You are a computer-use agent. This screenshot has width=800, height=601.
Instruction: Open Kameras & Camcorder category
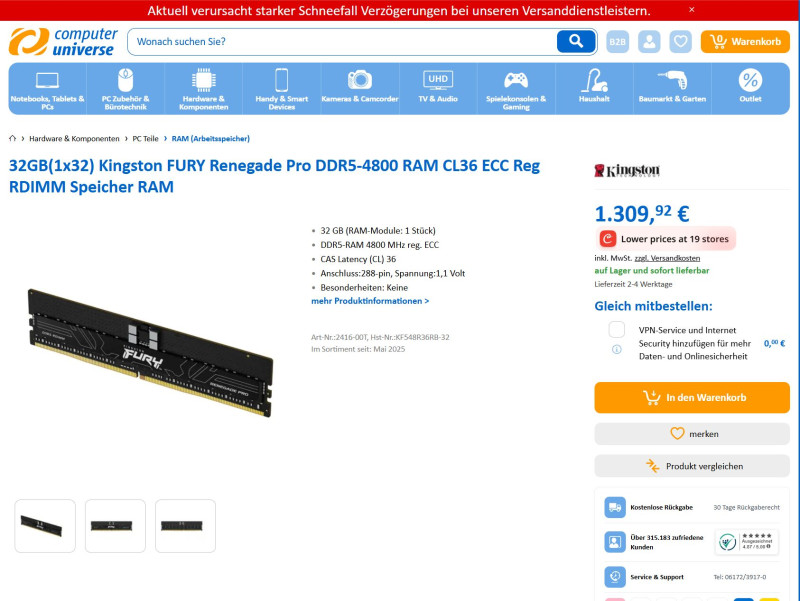(360, 88)
